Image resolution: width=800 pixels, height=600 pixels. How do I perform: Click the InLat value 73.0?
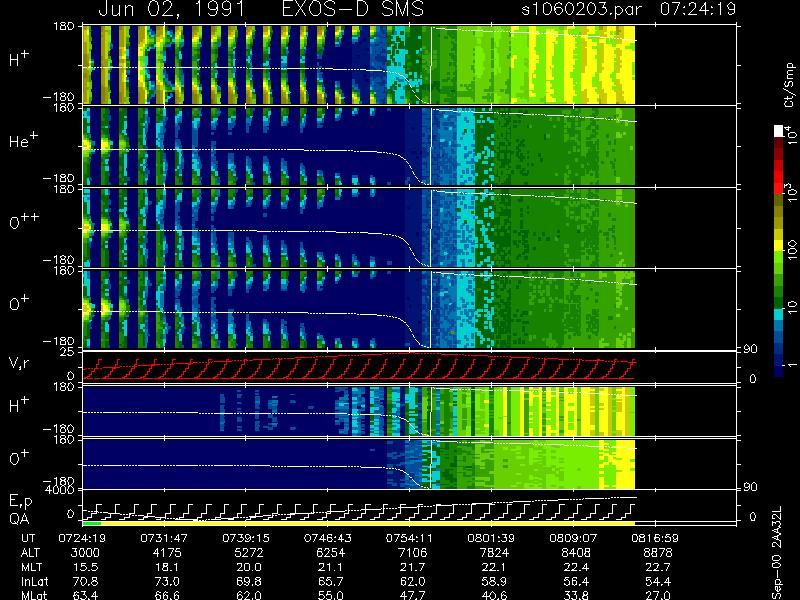167,581
